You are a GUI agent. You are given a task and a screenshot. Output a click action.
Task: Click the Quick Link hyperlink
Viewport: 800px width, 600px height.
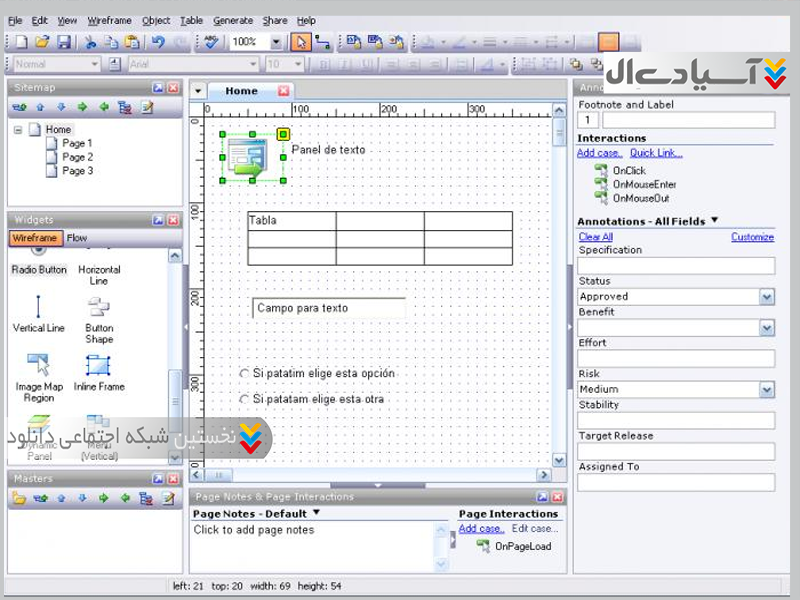point(656,153)
